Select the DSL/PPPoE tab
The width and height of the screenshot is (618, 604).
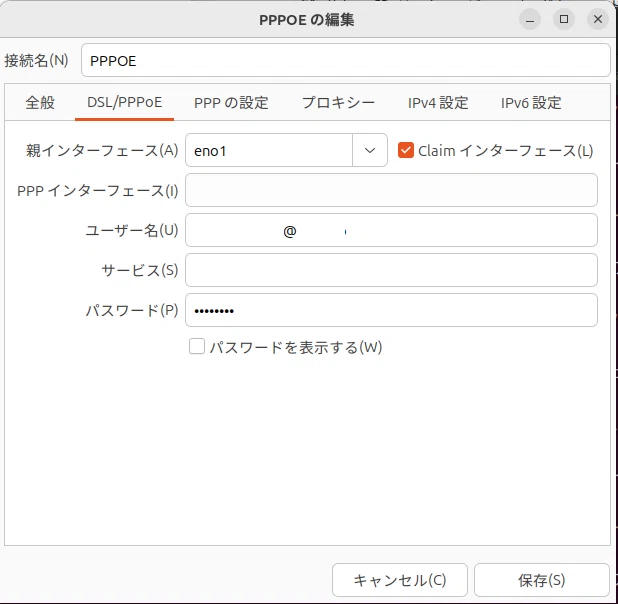click(x=125, y=103)
